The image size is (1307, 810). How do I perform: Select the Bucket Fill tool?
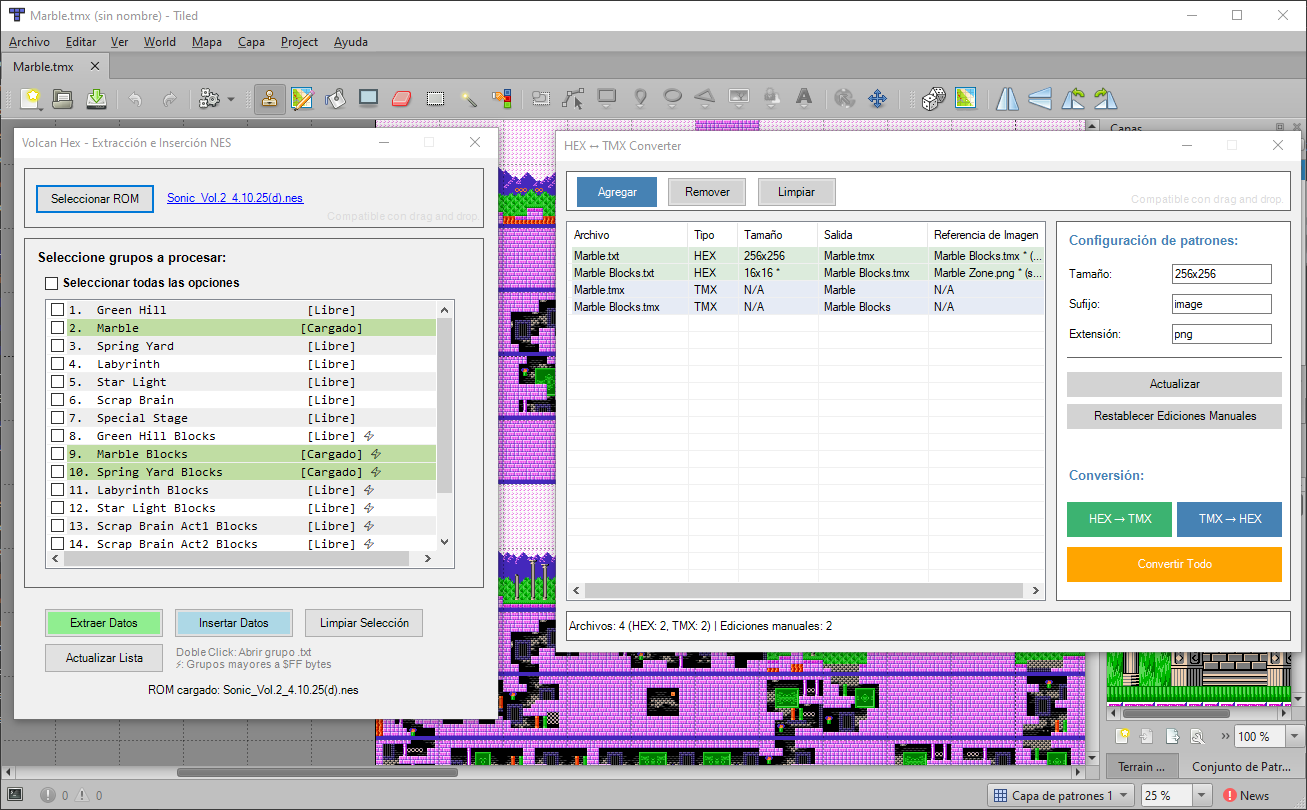click(335, 98)
